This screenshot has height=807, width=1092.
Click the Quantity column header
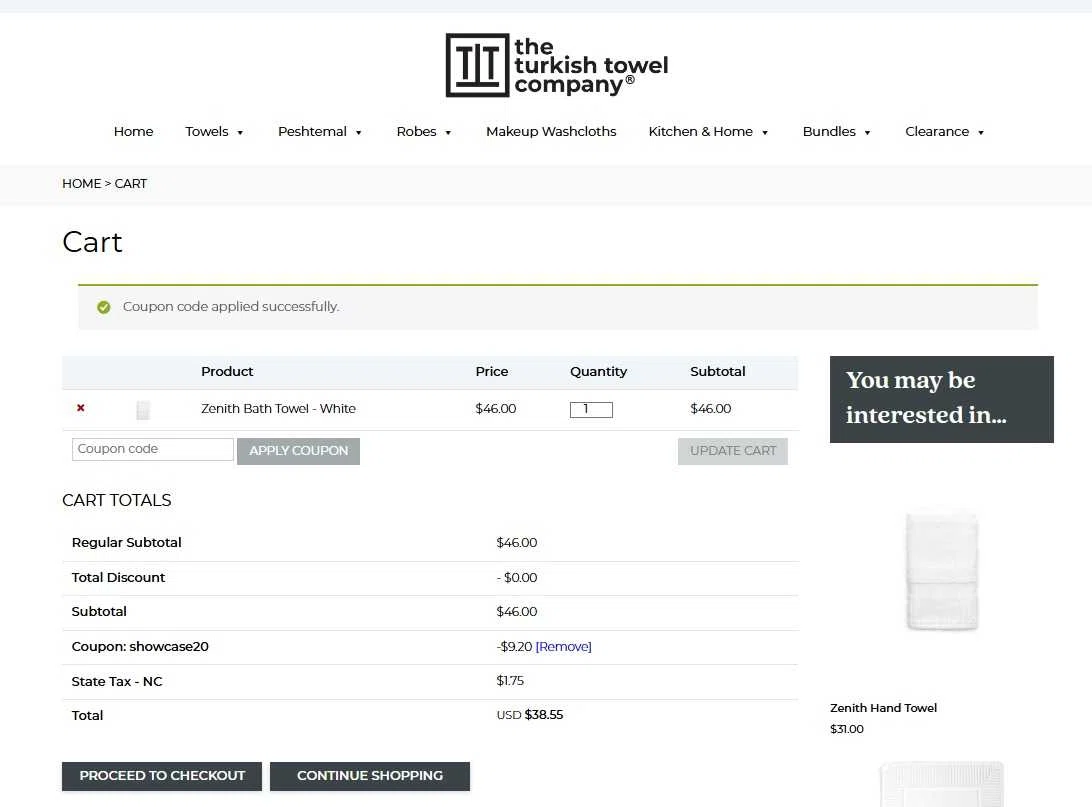pyautogui.click(x=598, y=372)
